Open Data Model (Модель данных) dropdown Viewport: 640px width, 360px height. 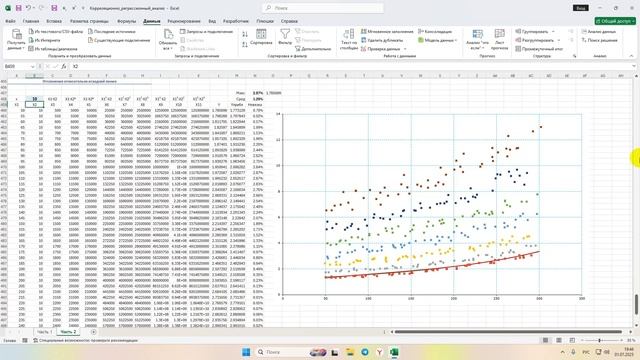437,40
